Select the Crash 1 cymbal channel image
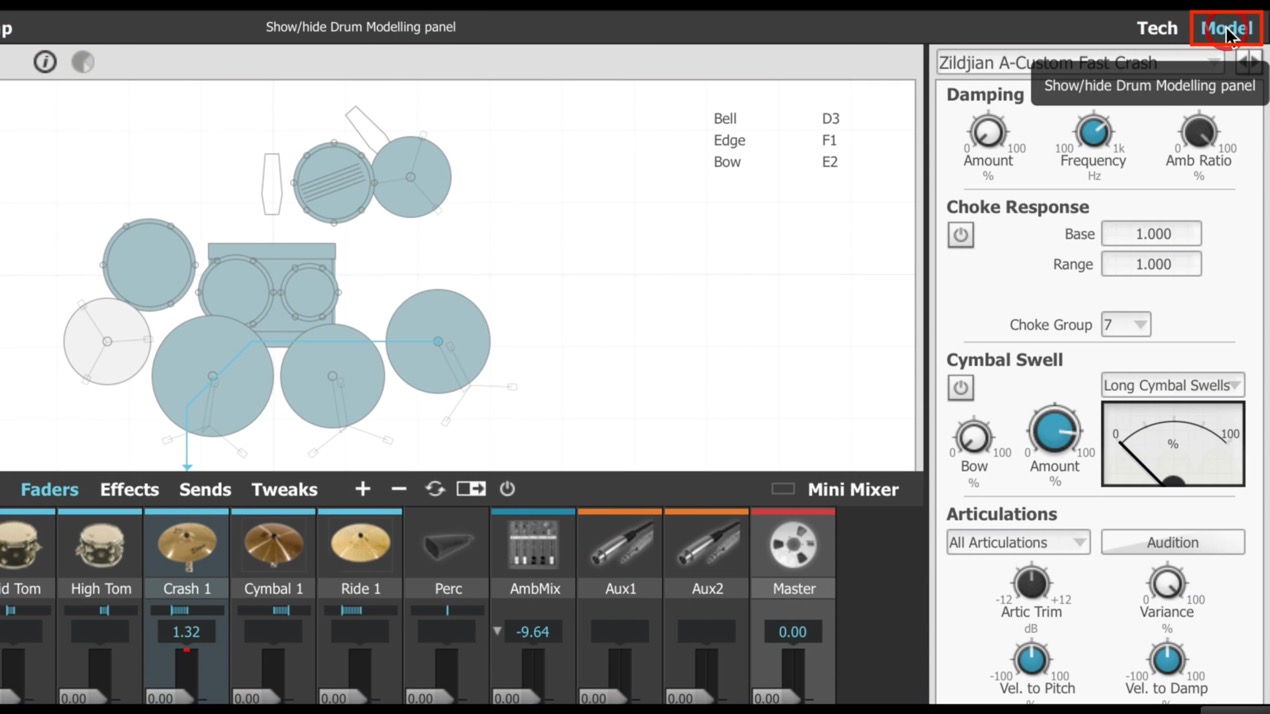The width and height of the screenshot is (1270, 714). pyautogui.click(x=187, y=547)
